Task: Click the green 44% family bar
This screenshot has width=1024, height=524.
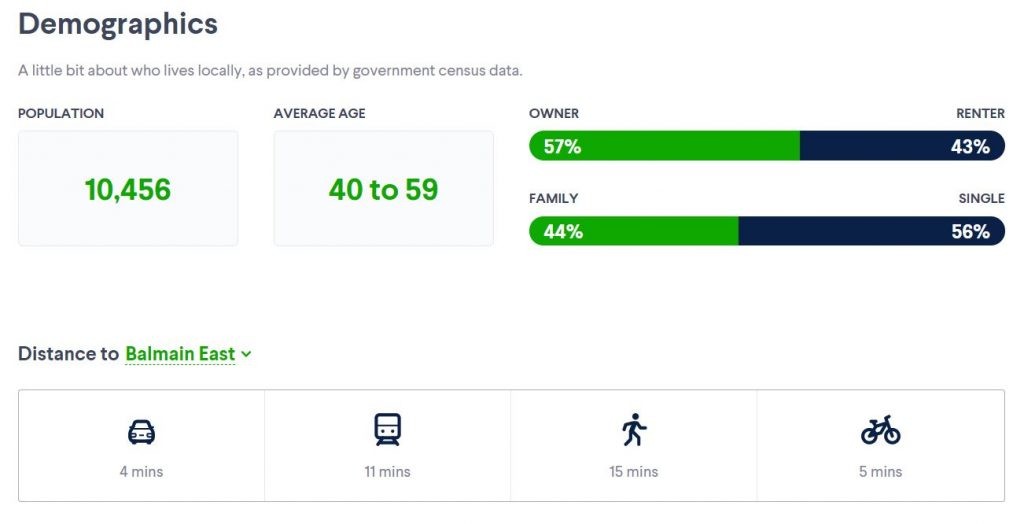Action: point(634,231)
